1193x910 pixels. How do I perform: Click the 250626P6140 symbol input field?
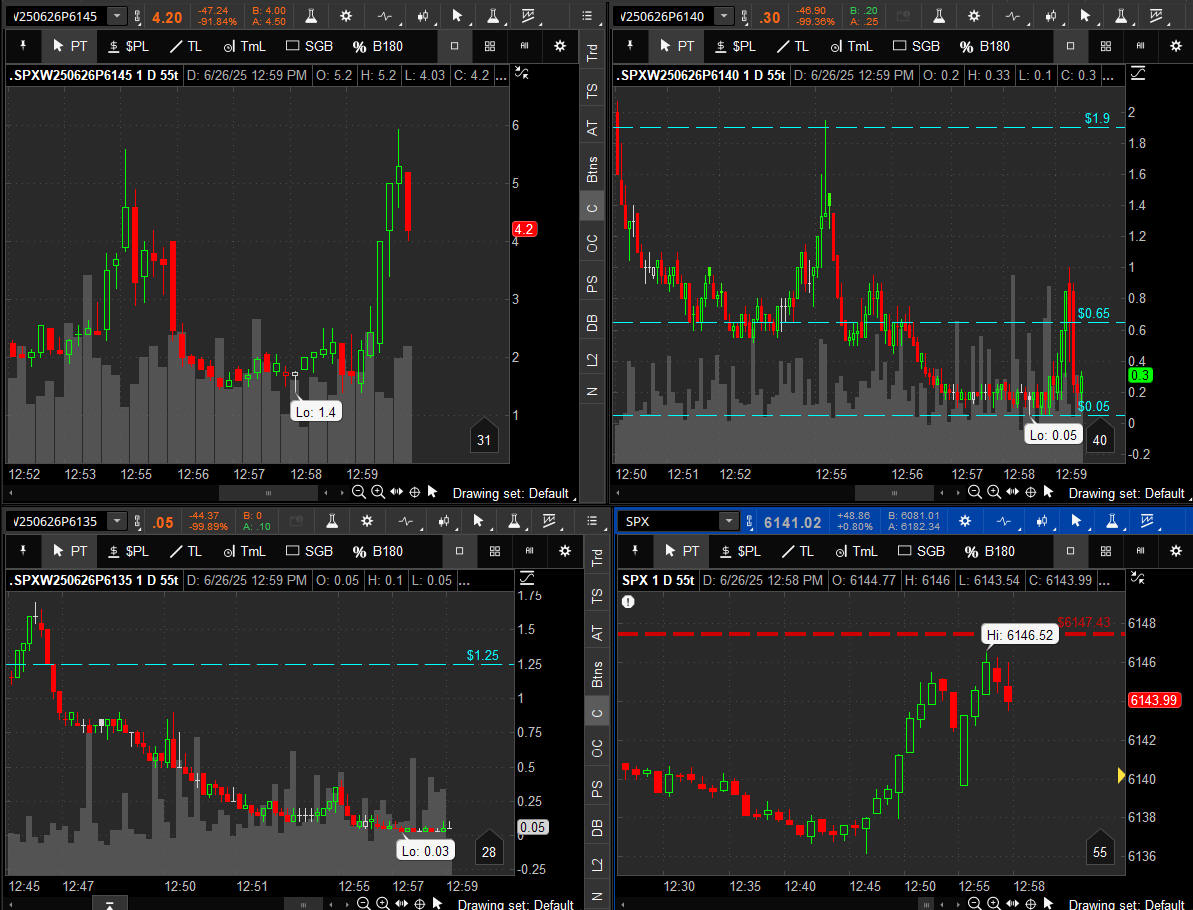[664, 16]
